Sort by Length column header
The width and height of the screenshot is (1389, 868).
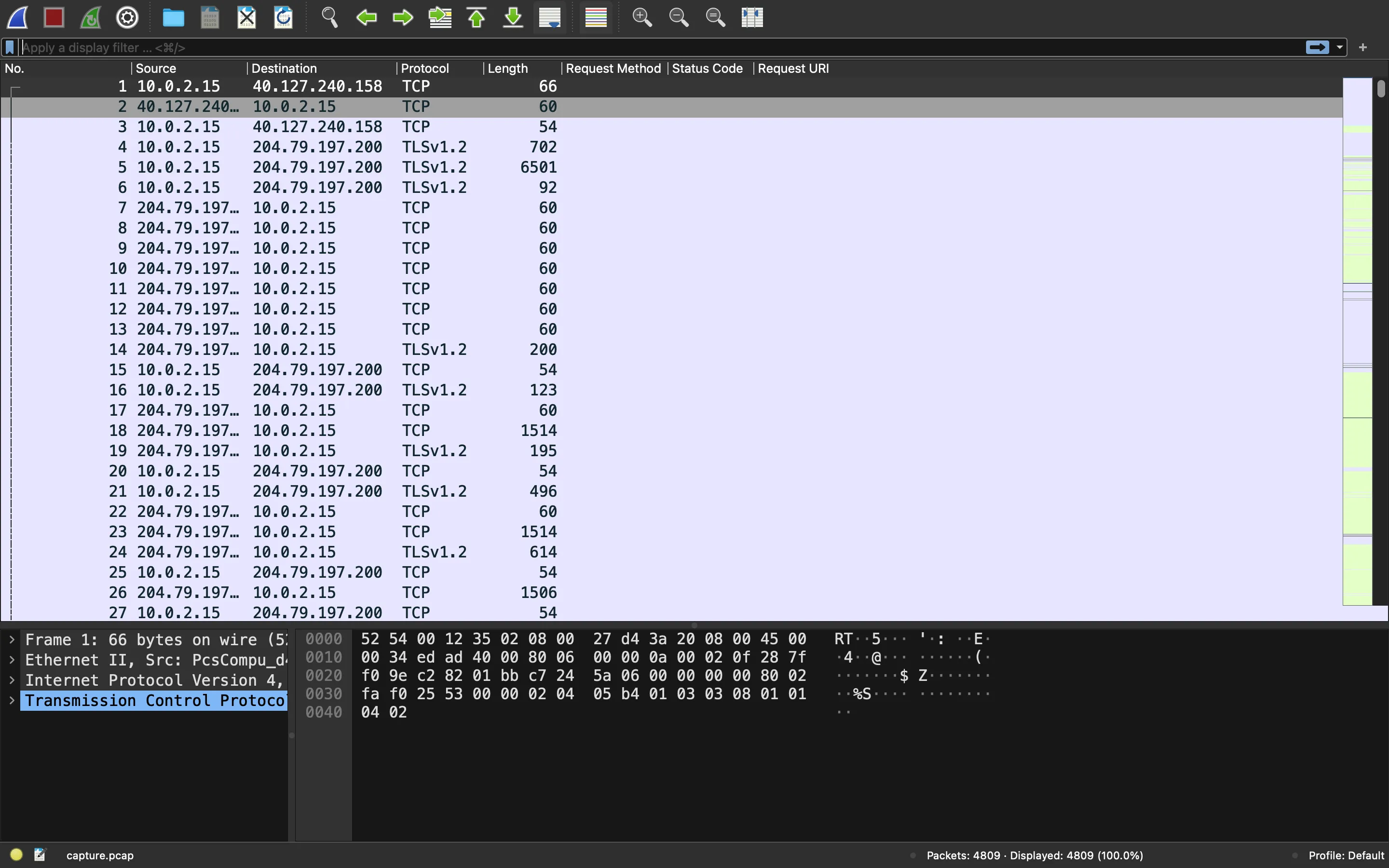pos(522,68)
